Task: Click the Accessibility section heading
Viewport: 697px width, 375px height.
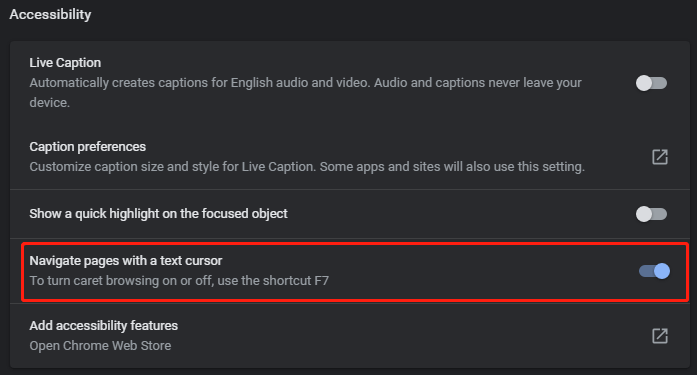Action: tap(50, 15)
